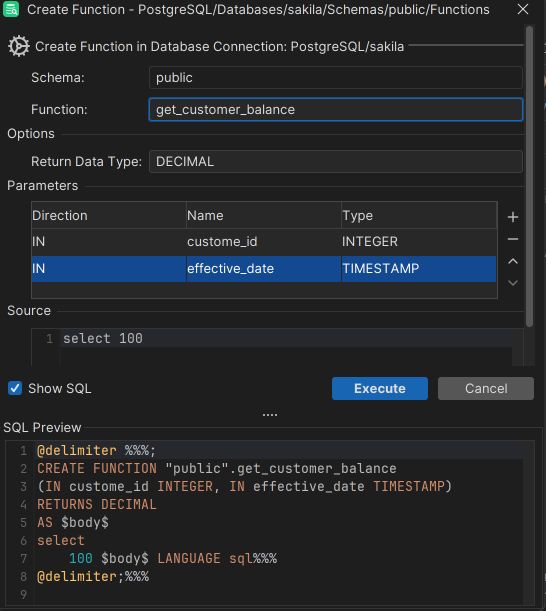Move selected parameter down
546x611 pixels.
(513, 283)
